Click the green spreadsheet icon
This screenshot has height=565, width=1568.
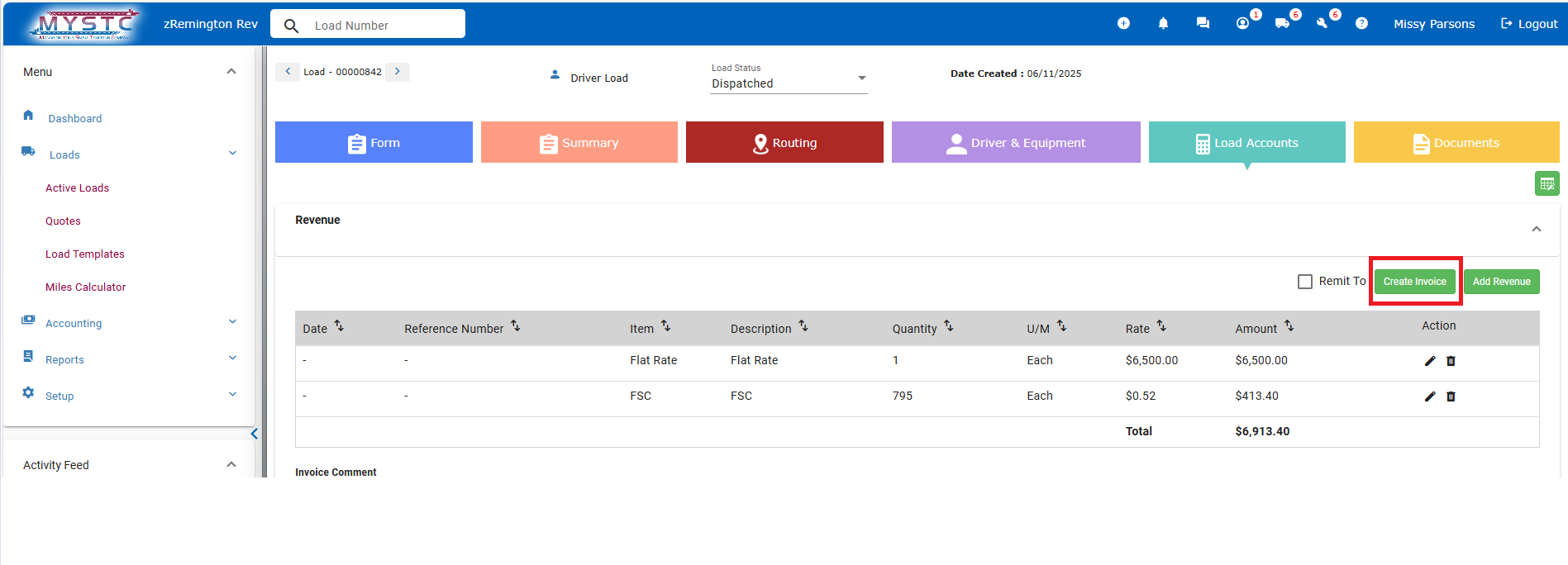click(1547, 183)
